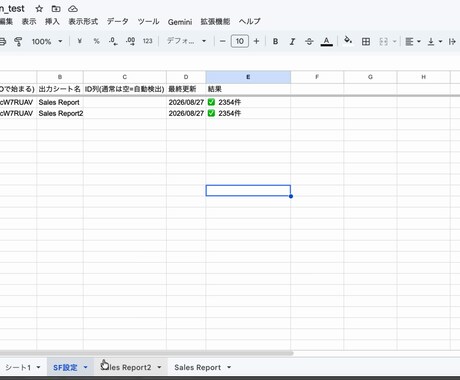
Task: Open the vertical align dropdown
Action: (x=435, y=41)
